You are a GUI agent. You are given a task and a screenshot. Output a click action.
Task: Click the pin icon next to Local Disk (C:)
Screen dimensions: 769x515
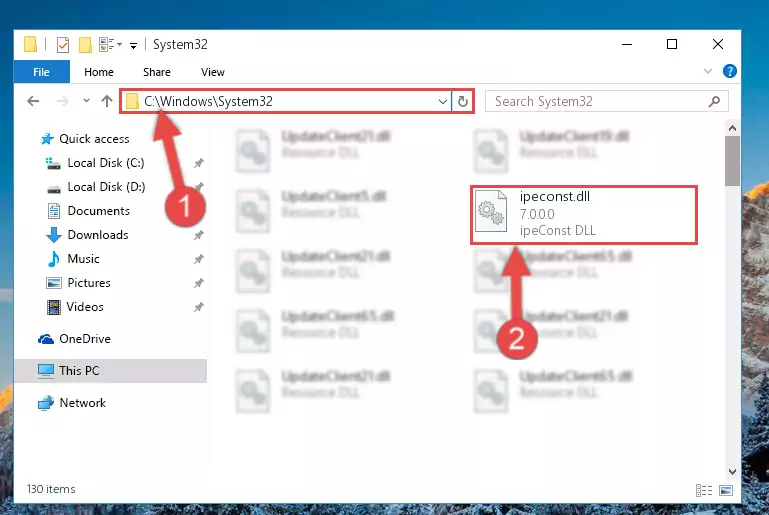(198, 163)
